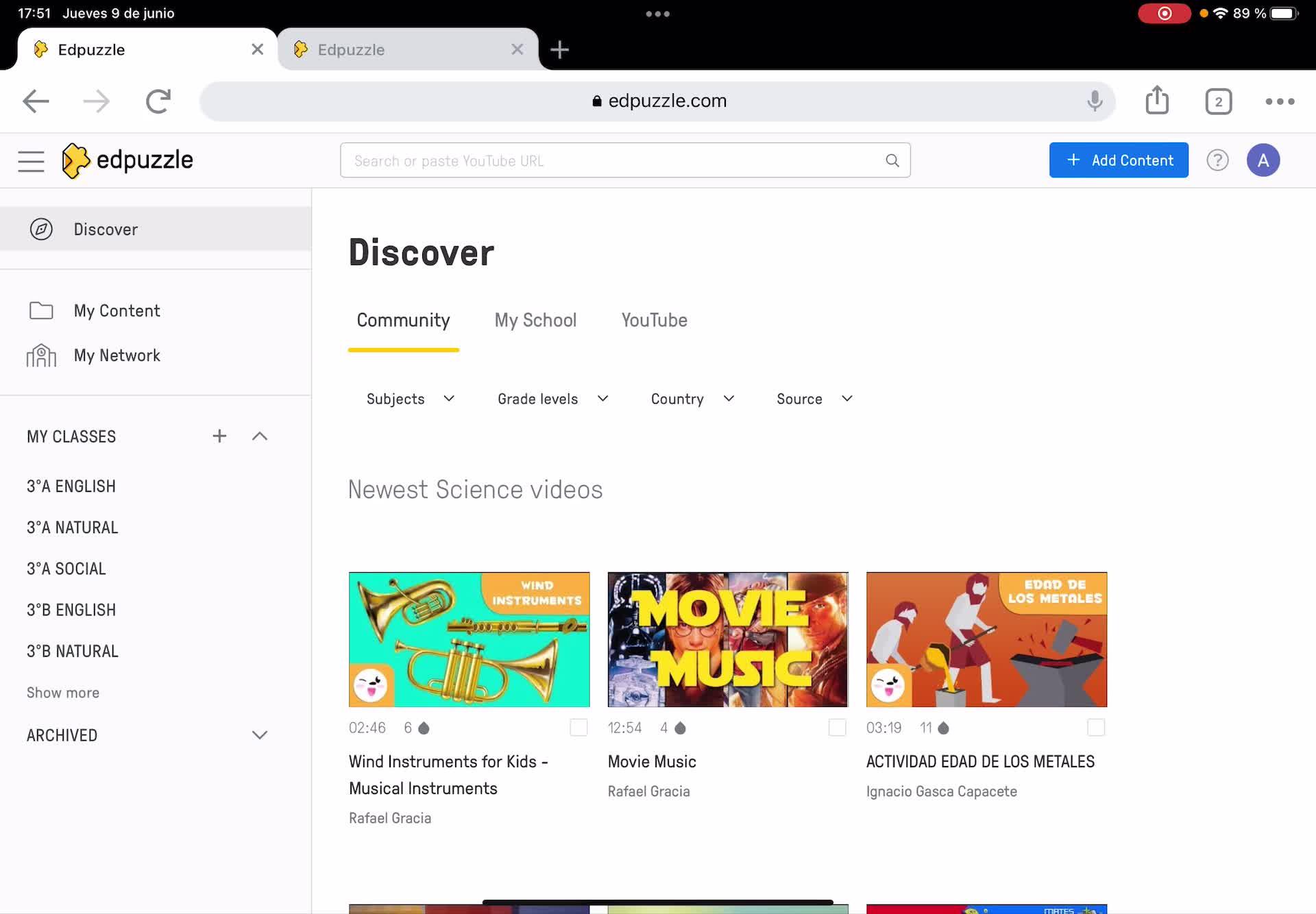Open the Movie Music video thumbnail

(727, 639)
